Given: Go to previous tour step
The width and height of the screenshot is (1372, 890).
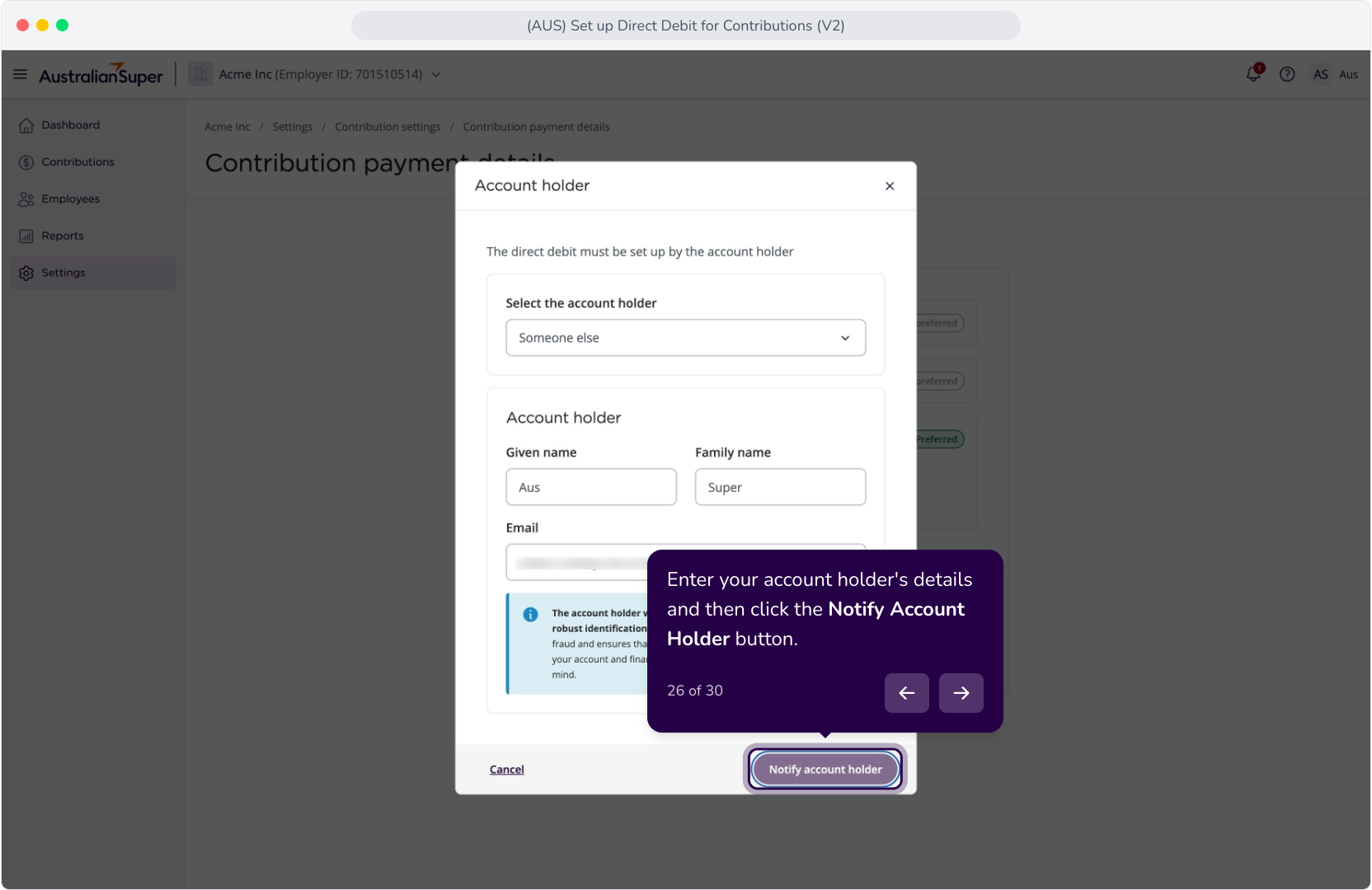Looking at the screenshot, I should pyautogui.click(x=907, y=693).
